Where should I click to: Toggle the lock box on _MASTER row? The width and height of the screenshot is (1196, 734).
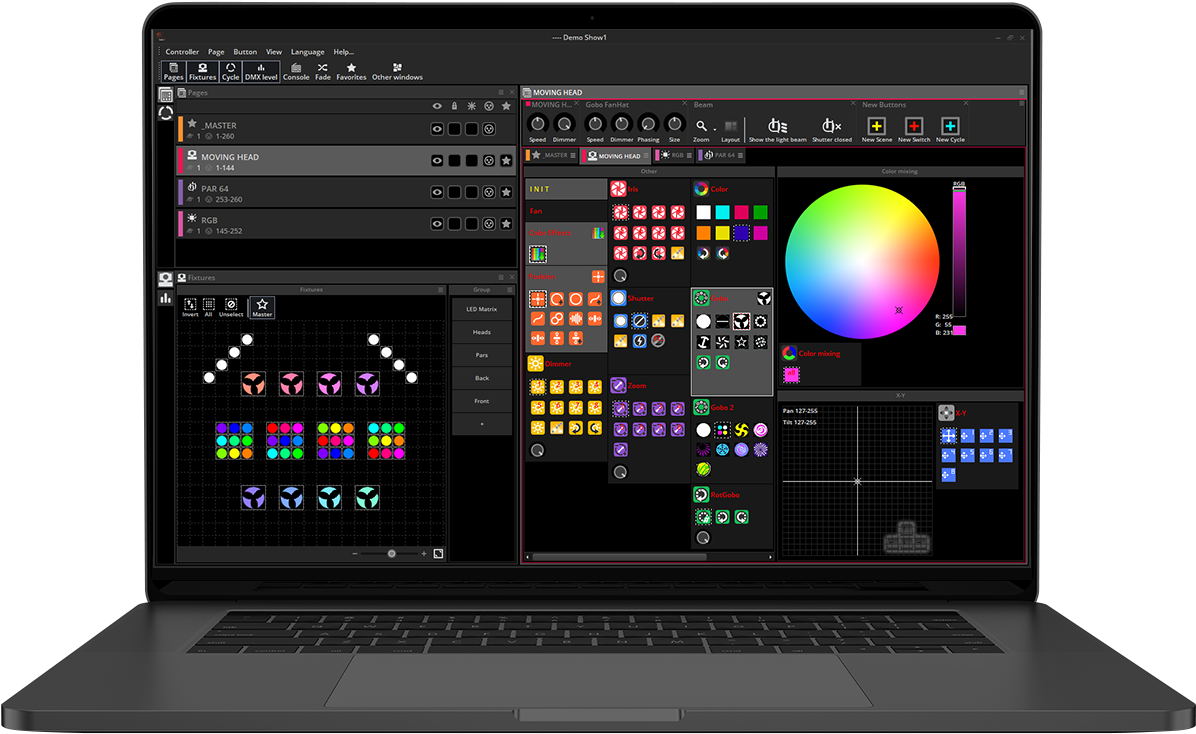pyautogui.click(x=454, y=129)
